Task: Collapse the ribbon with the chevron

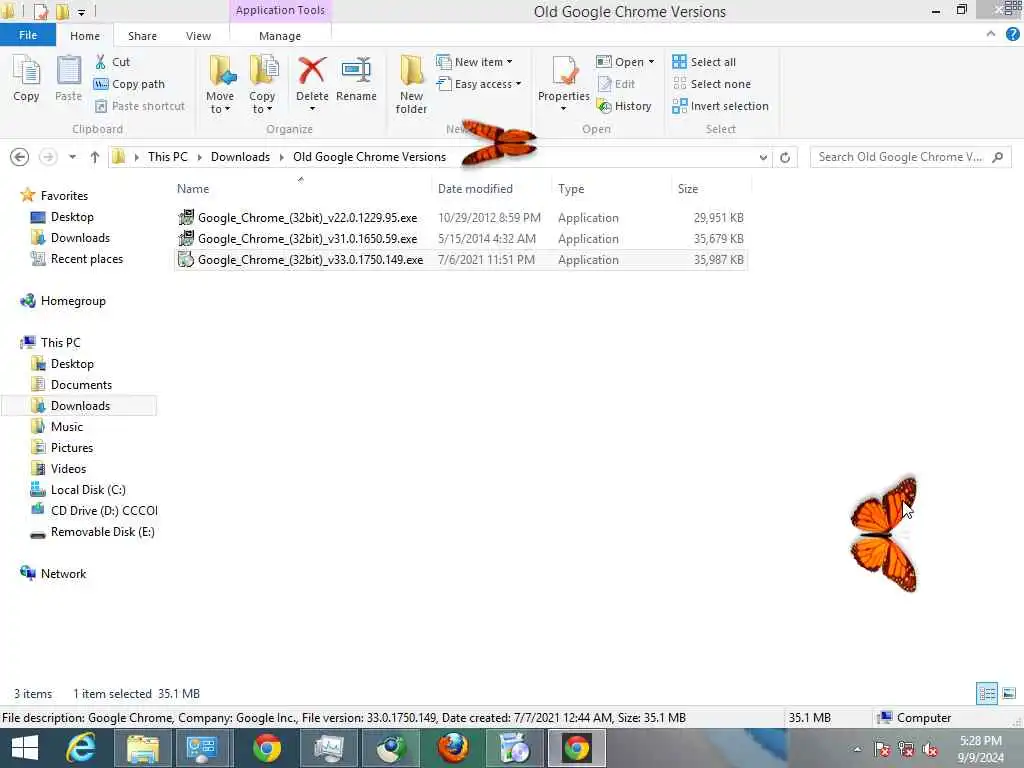Action: point(991,34)
